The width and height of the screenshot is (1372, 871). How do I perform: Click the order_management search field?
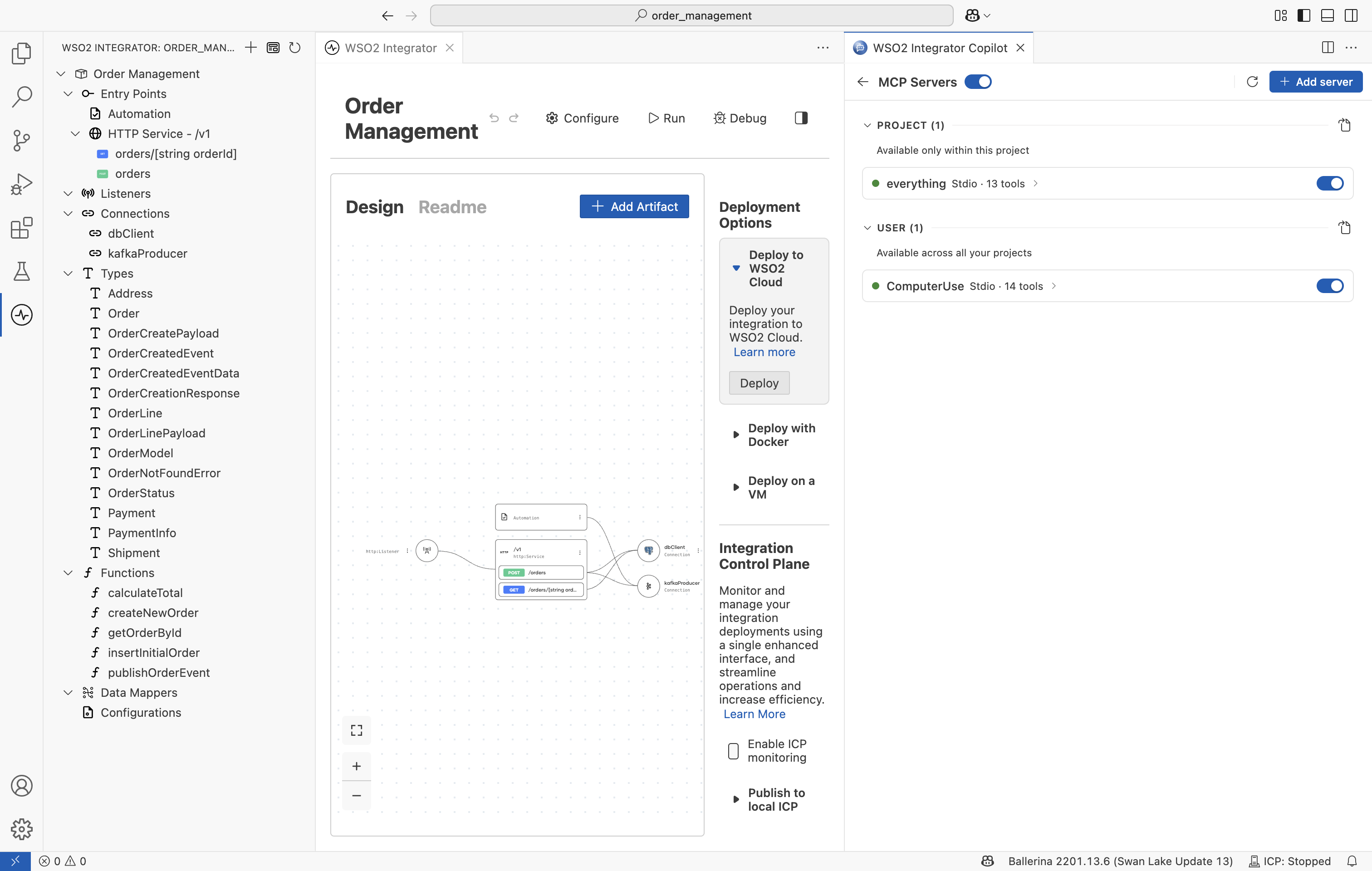click(x=691, y=15)
